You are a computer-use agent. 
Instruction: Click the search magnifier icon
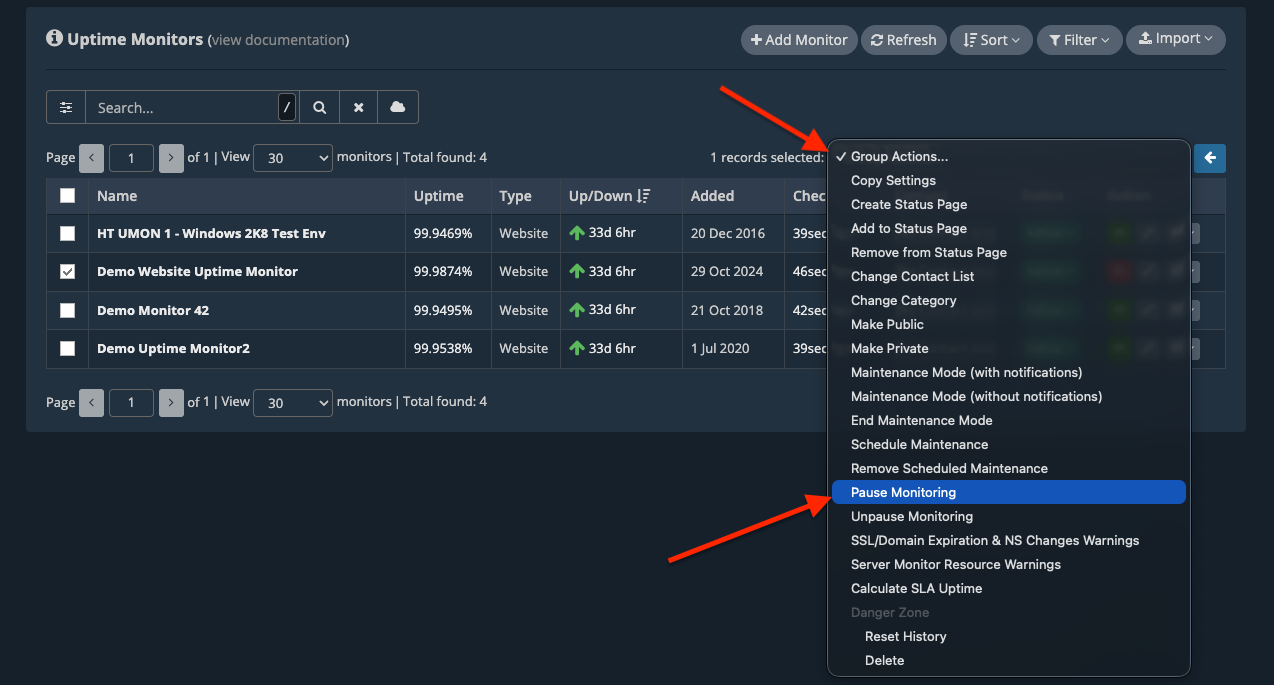[319, 107]
